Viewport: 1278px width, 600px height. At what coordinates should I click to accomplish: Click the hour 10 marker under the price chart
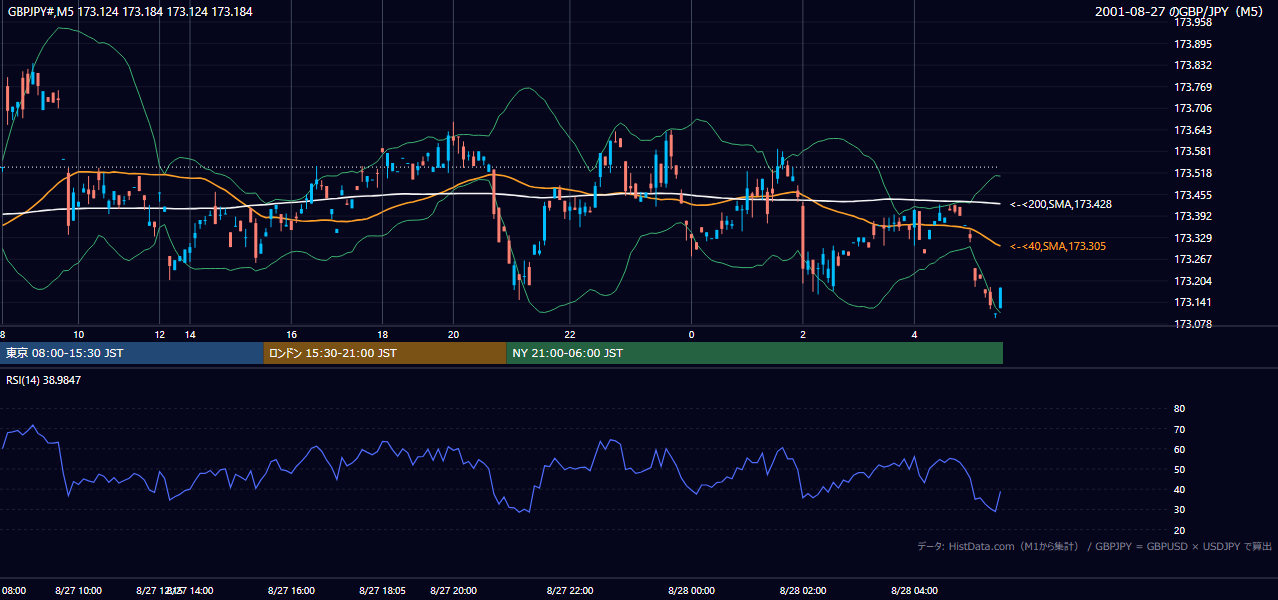78,334
